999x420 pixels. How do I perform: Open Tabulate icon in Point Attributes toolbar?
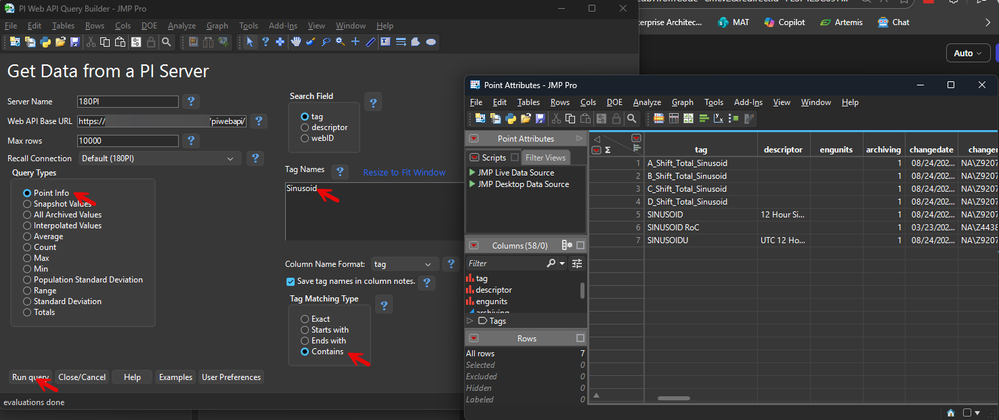[673, 118]
